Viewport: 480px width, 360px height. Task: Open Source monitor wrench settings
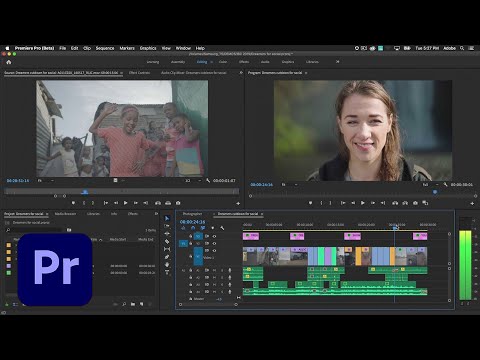click(x=208, y=180)
